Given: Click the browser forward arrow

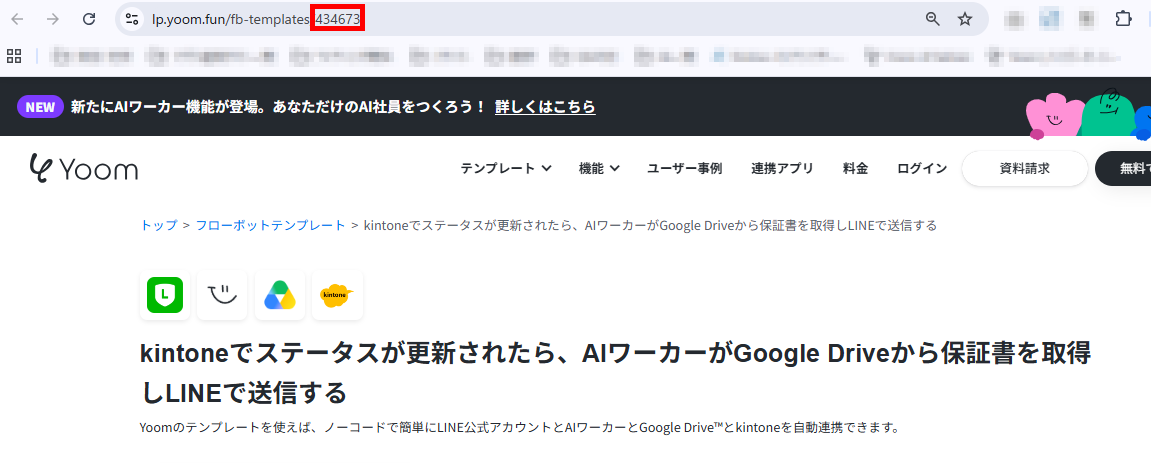Looking at the screenshot, I should [53, 19].
